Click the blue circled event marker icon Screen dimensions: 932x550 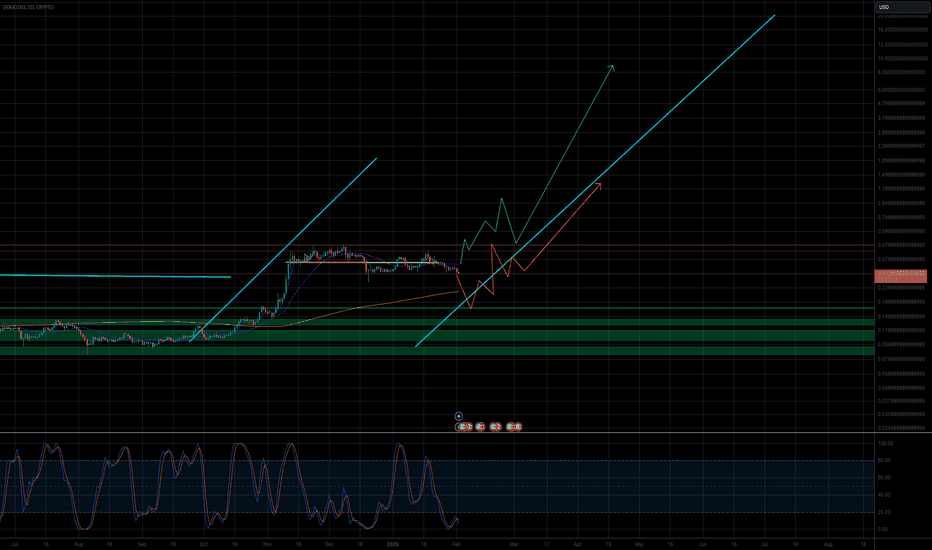click(458, 416)
